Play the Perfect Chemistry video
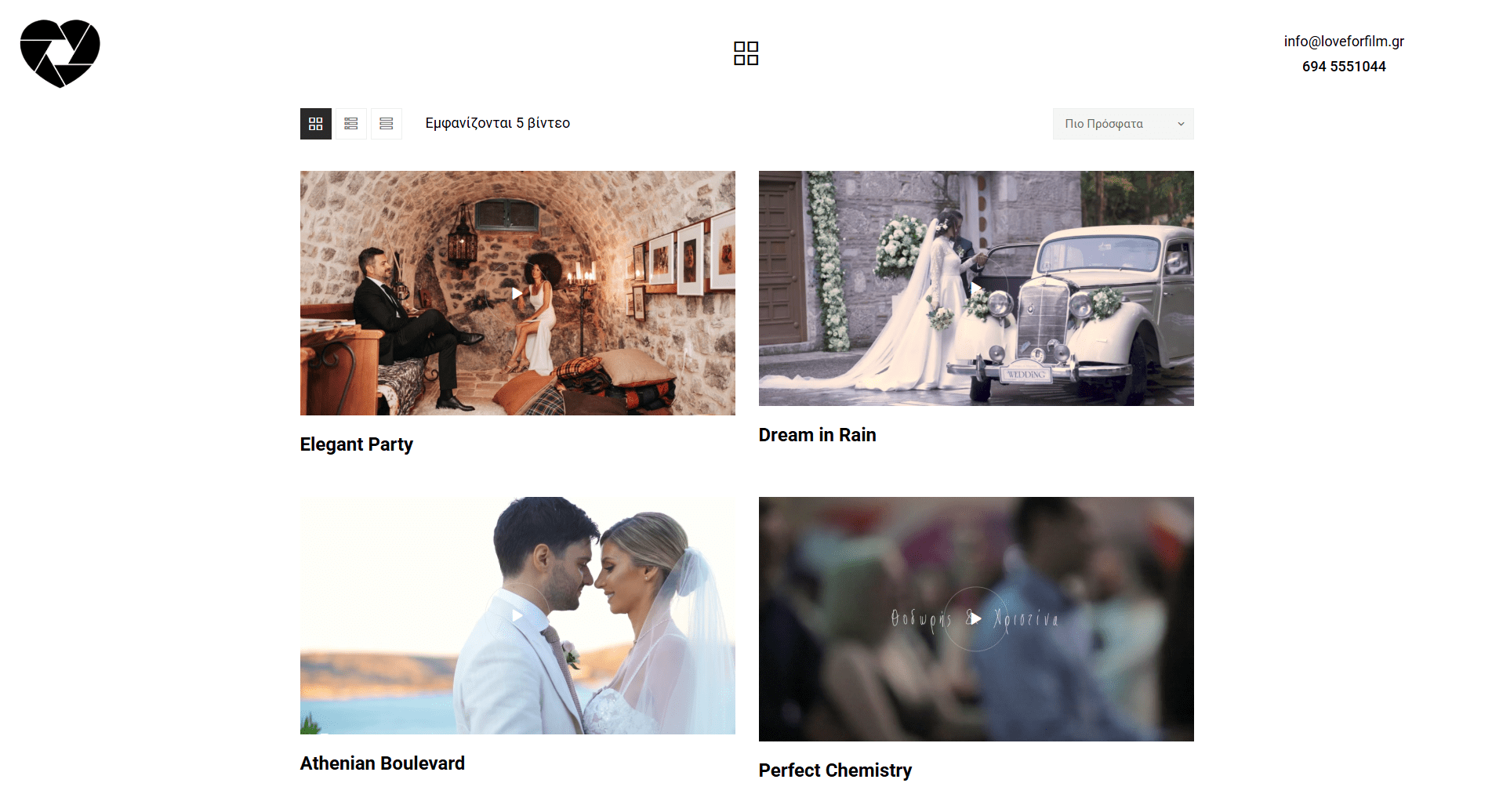 (x=975, y=619)
